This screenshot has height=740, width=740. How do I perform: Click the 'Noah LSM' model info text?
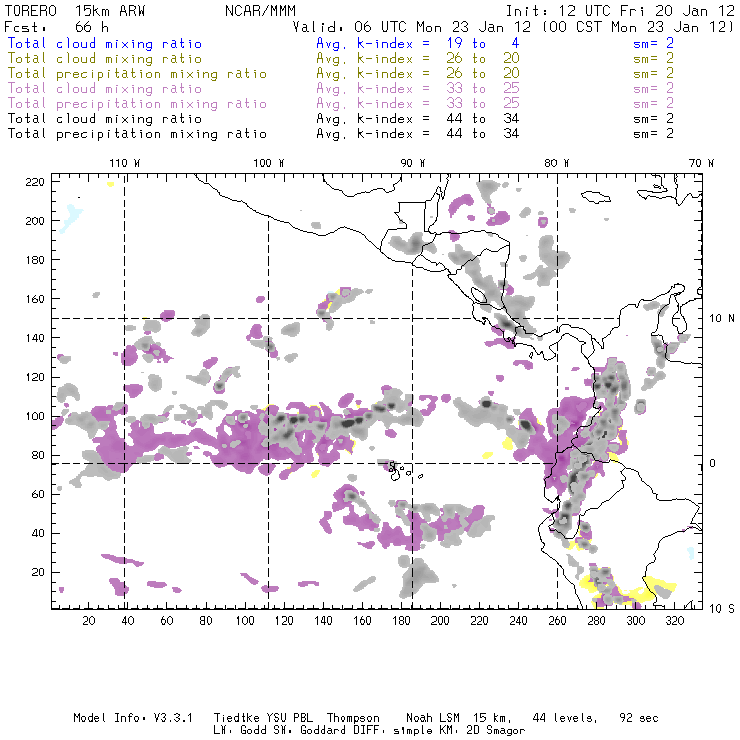point(433,718)
